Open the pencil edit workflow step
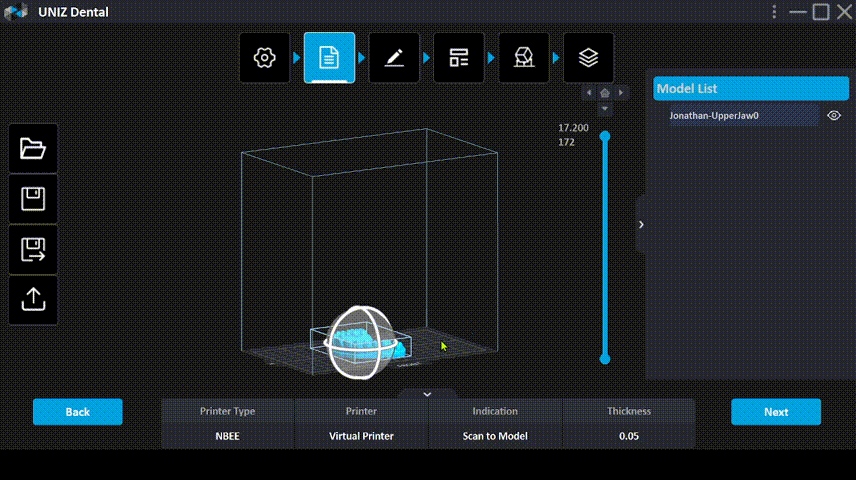856x480 pixels. [x=394, y=58]
